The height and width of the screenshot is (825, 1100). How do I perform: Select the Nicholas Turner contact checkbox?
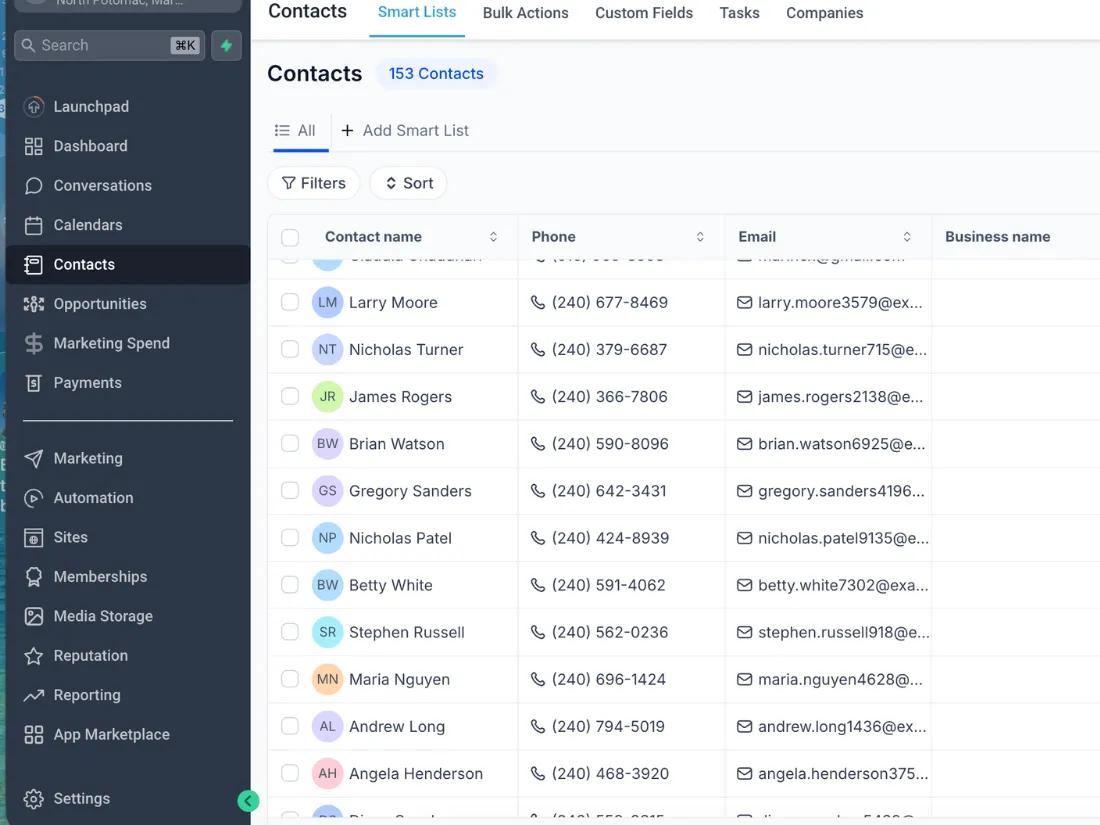click(290, 349)
